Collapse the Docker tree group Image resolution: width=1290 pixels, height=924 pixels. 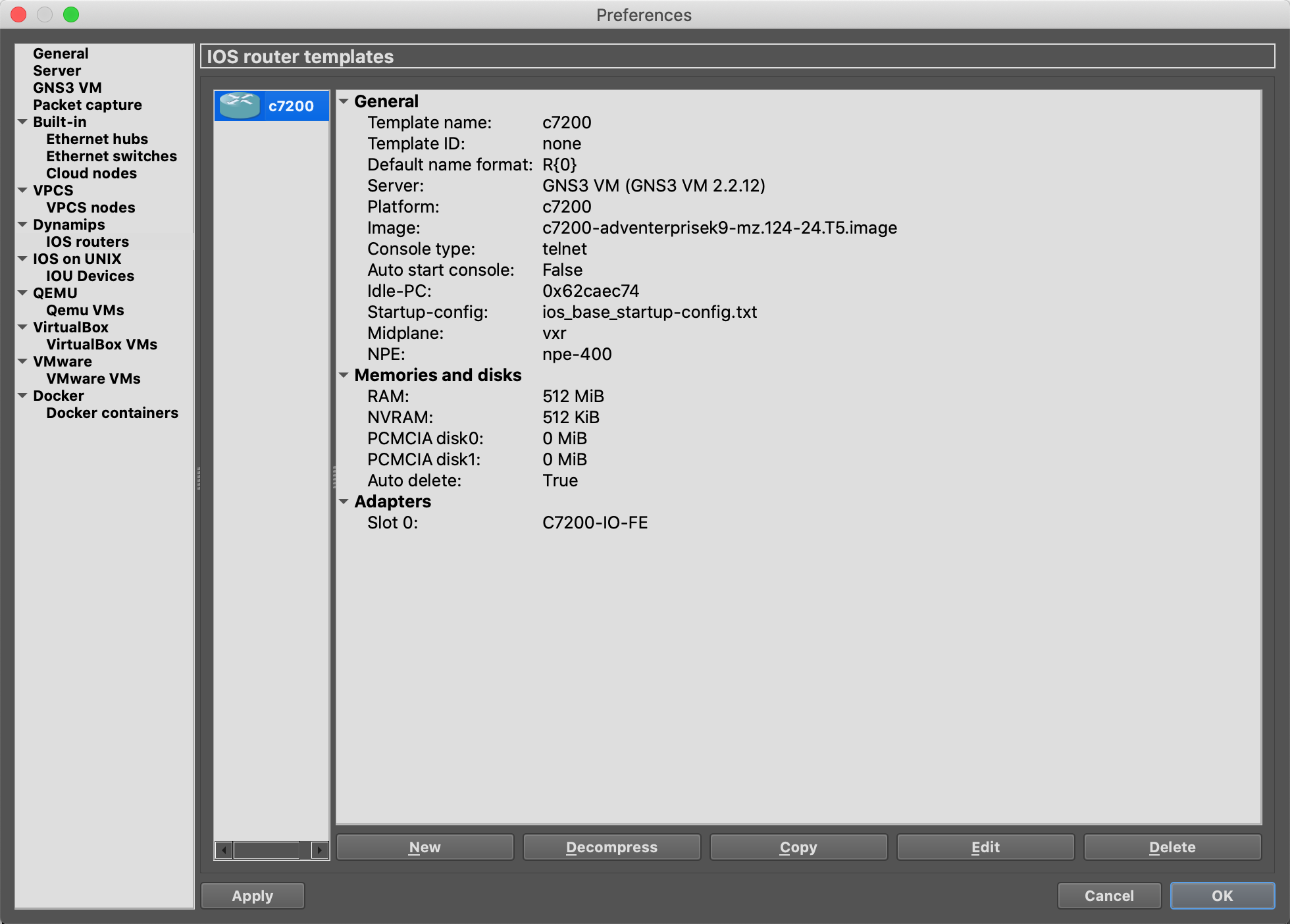tap(22, 396)
